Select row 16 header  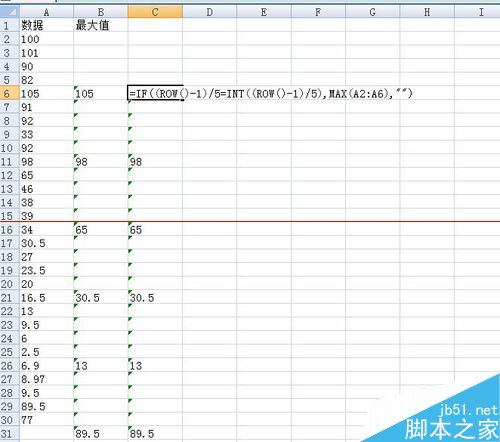pos(10,229)
